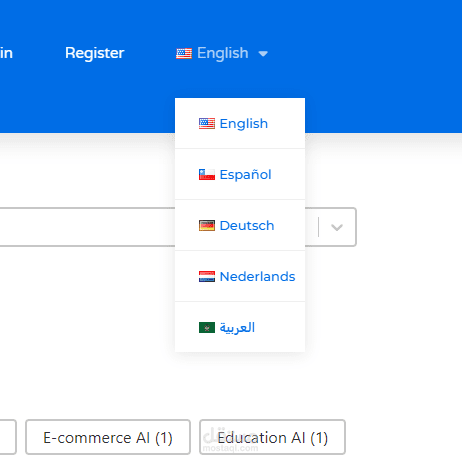The image size is (462, 462).
Task: Select العربية language option
Action: tap(240, 327)
